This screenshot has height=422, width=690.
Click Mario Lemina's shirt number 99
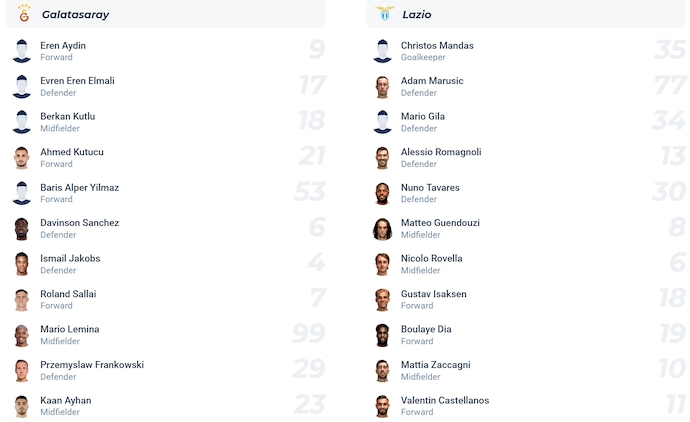point(308,335)
